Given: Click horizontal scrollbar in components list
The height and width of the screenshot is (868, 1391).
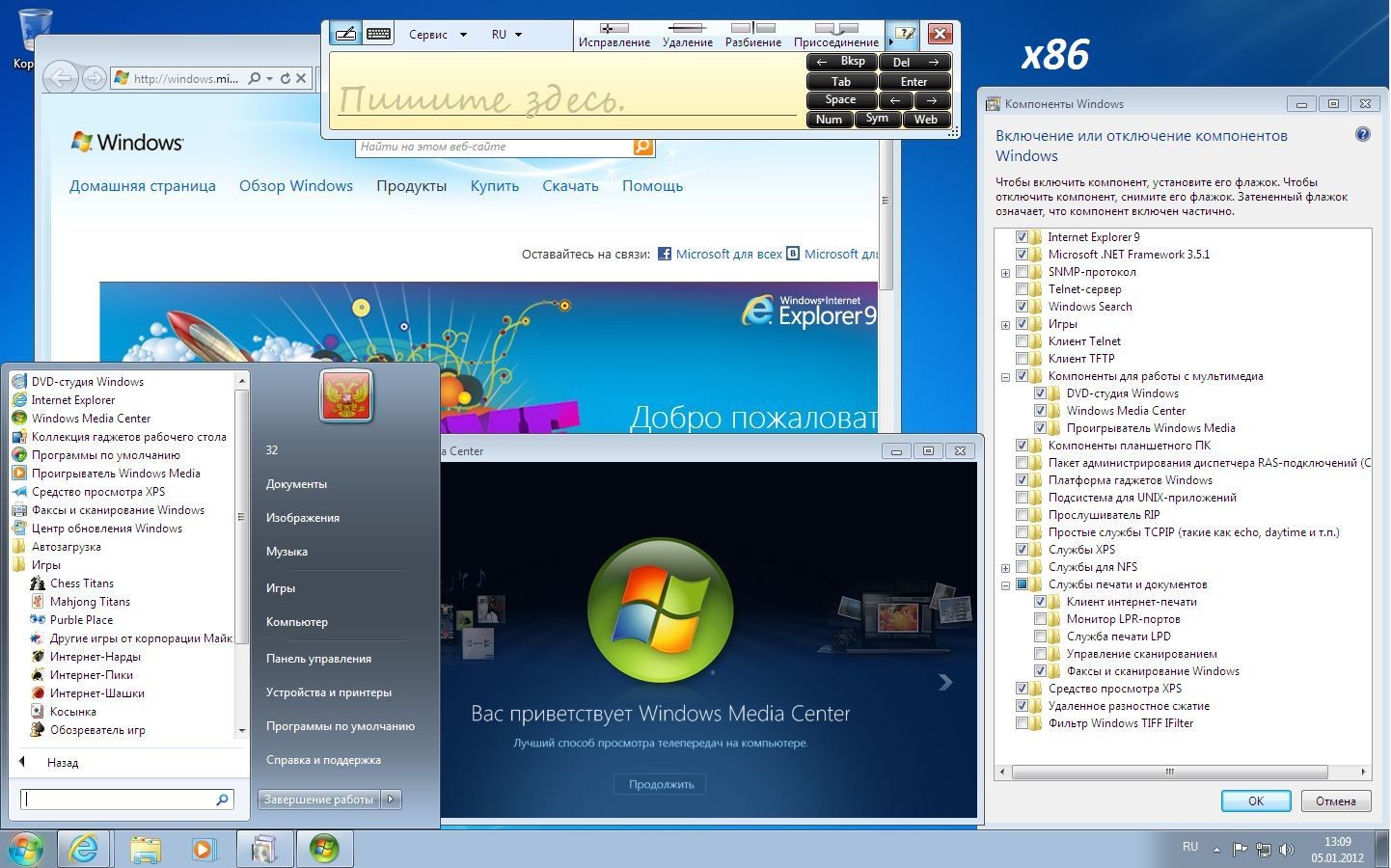Looking at the screenshot, I should [1169, 772].
